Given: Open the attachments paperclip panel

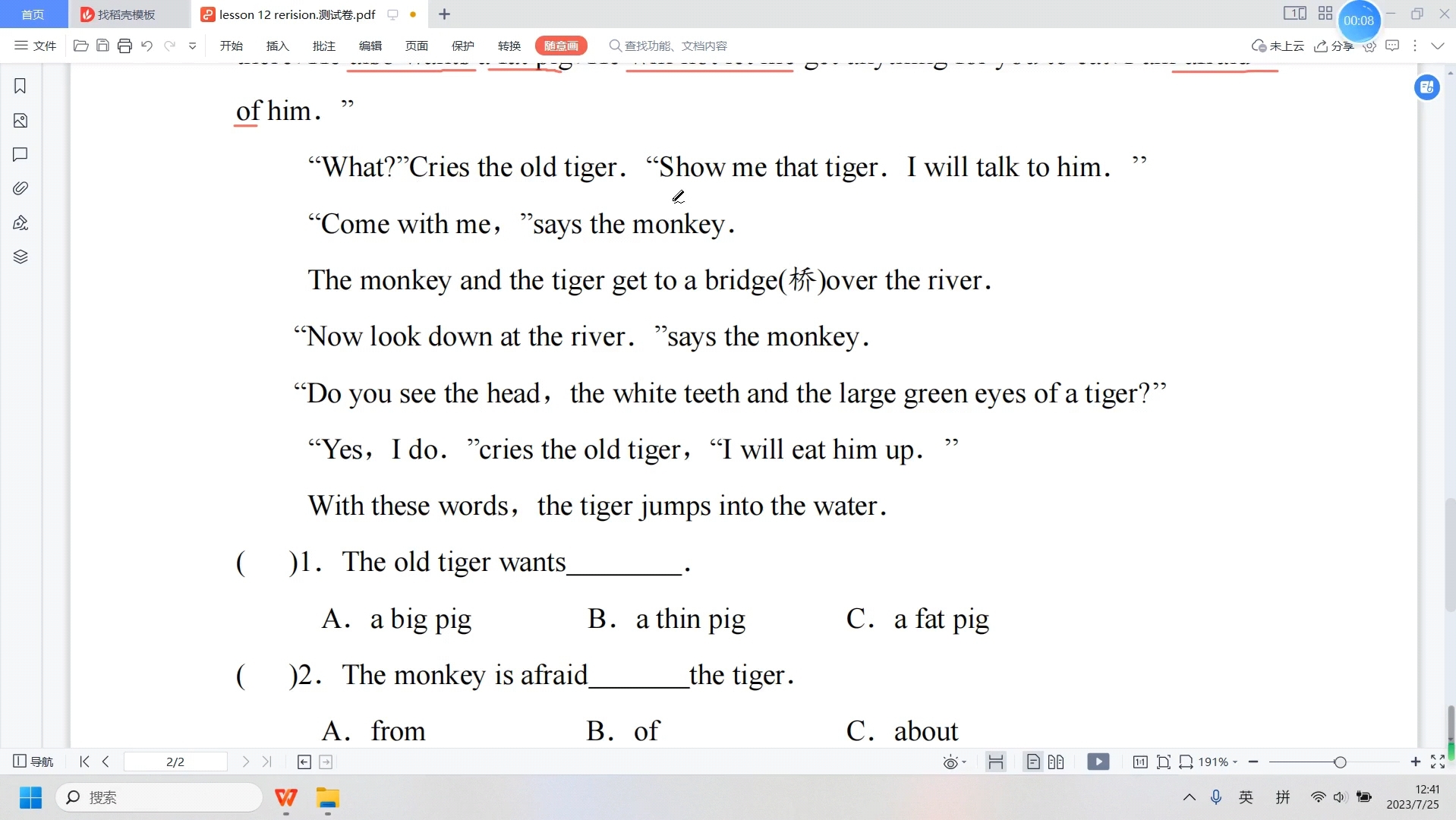Looking at the screenshot, I should pos(20,188).
